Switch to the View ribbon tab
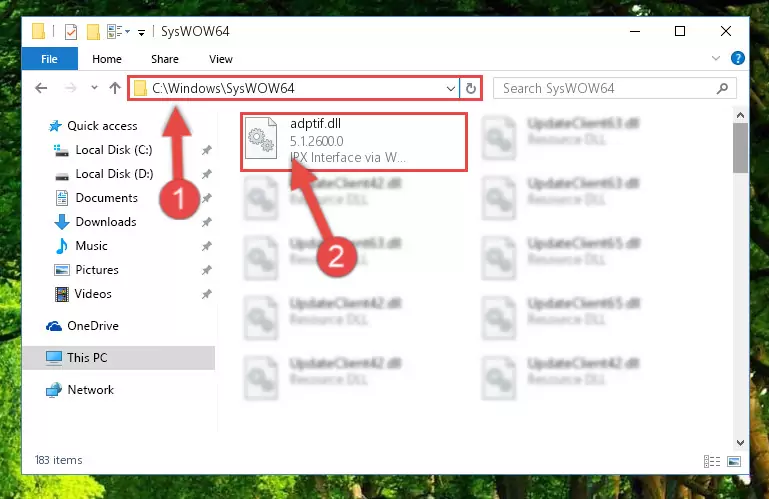The image size is (769, 499). pyautogui.click(x=220, y=59)
